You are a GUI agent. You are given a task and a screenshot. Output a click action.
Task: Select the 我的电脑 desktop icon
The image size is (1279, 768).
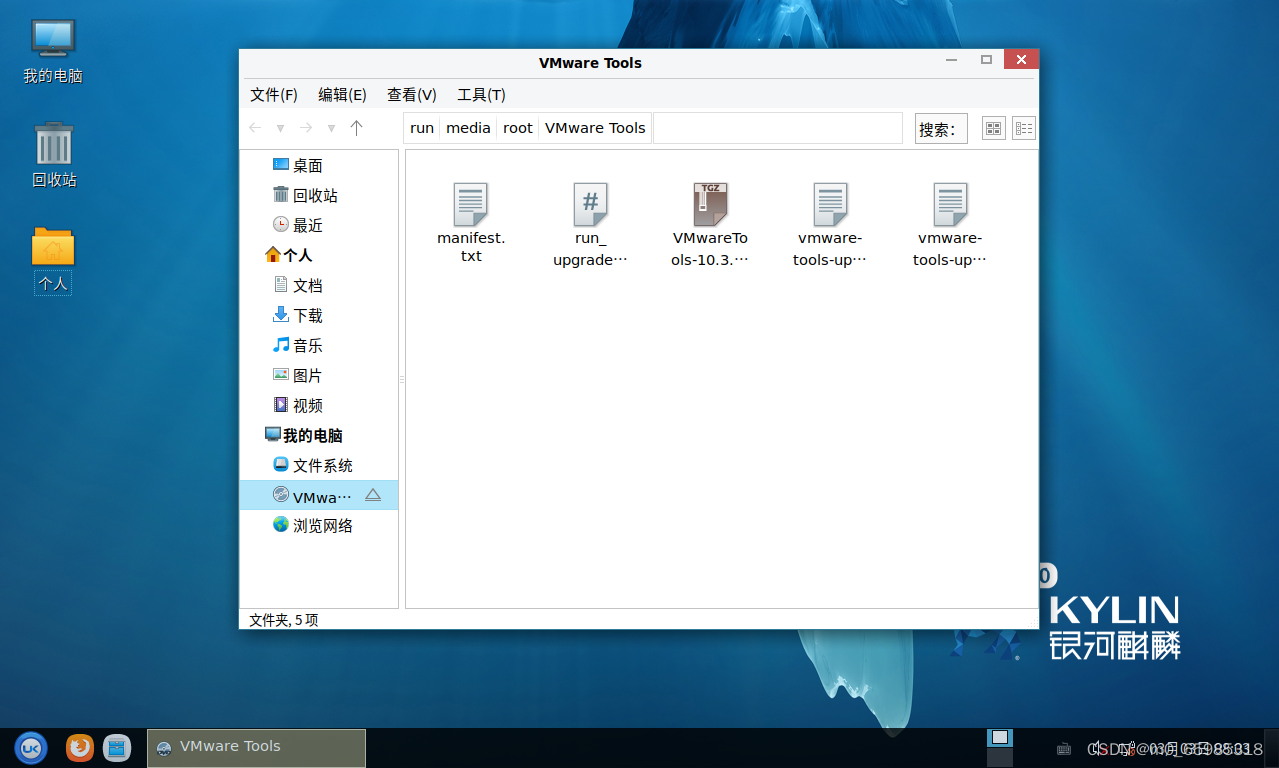(x=53, y=51)
